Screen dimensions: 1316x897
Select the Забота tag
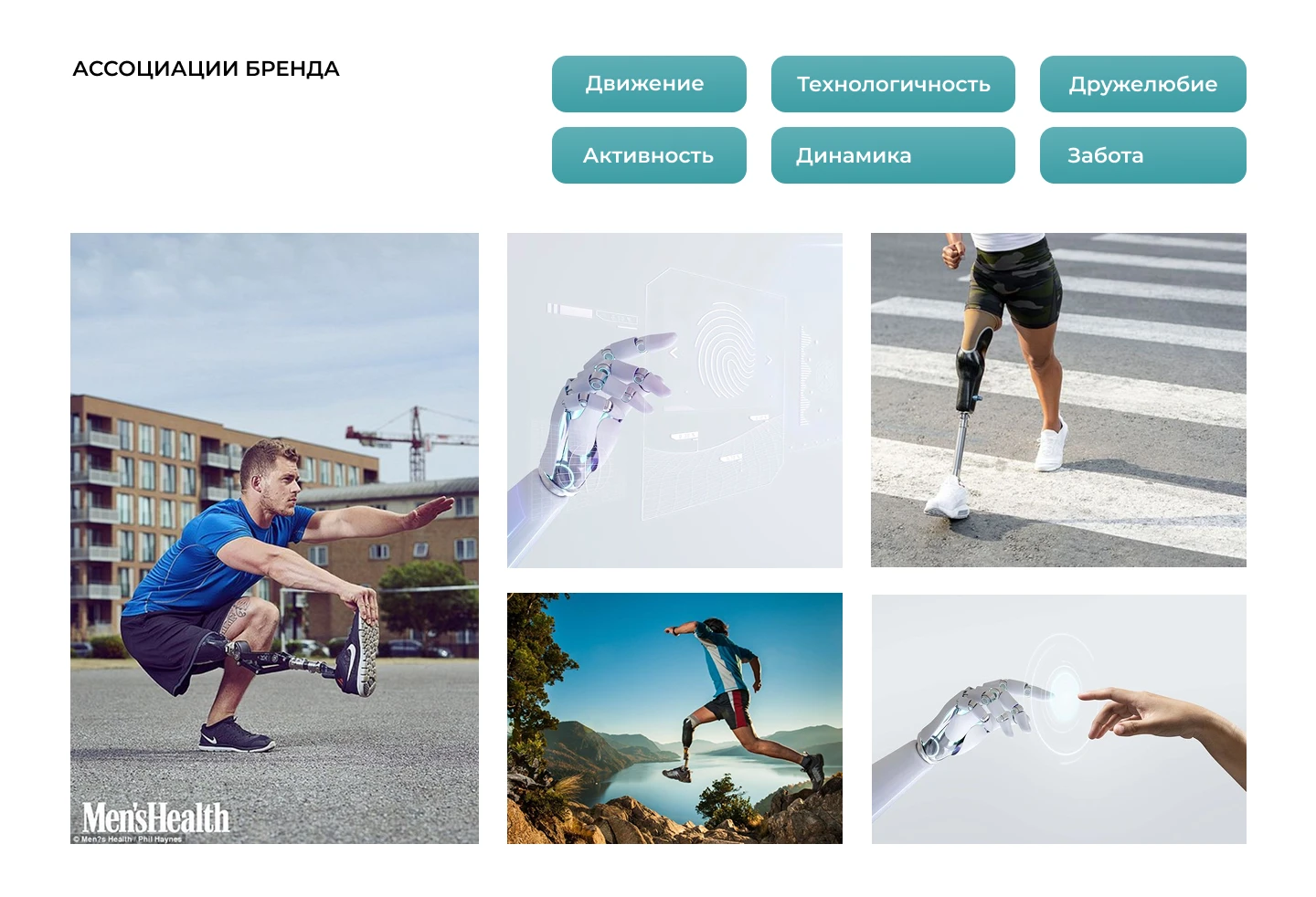pyautogui.click(x=1142, y=155)
